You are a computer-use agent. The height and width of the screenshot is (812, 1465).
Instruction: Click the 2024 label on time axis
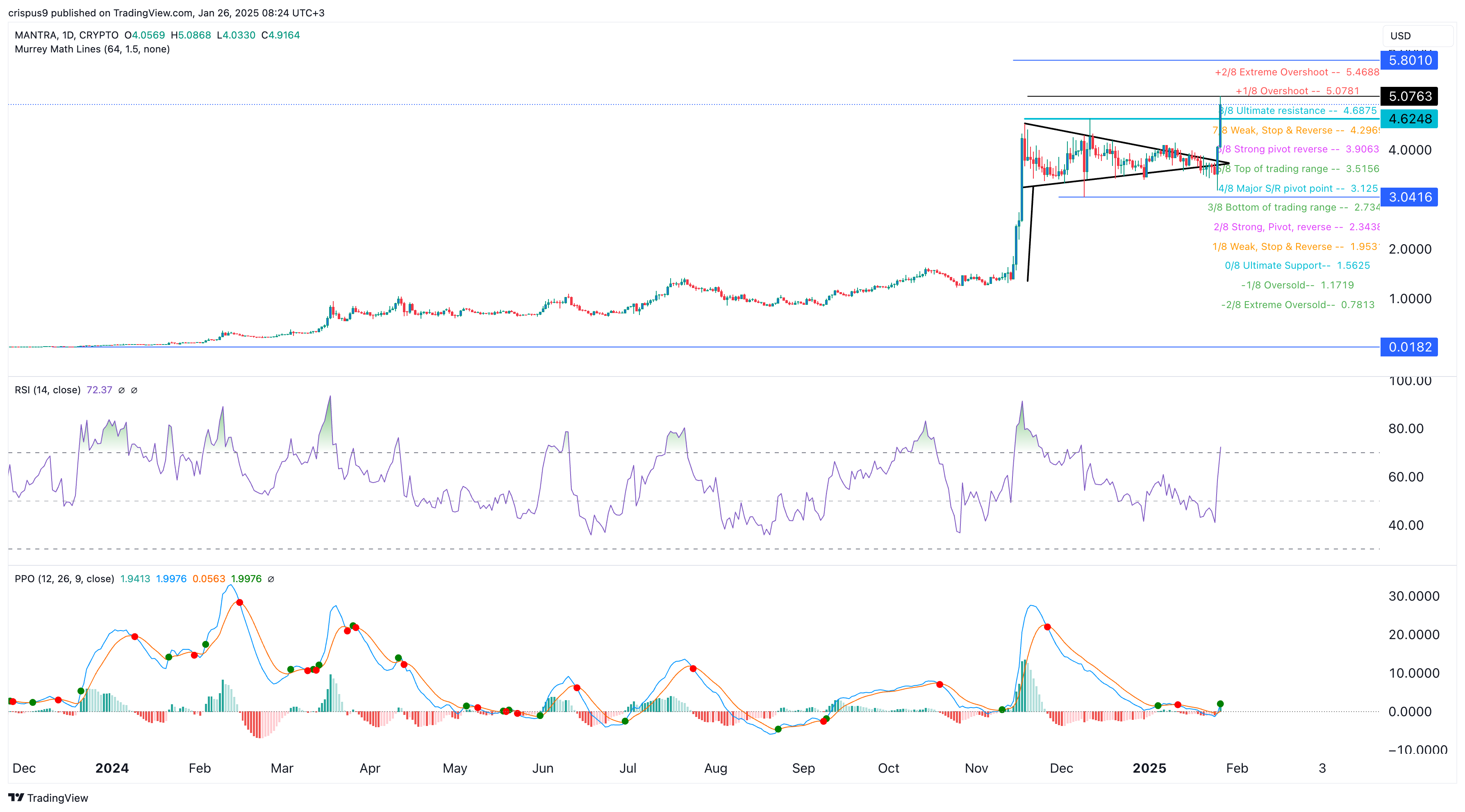point(112,768)
